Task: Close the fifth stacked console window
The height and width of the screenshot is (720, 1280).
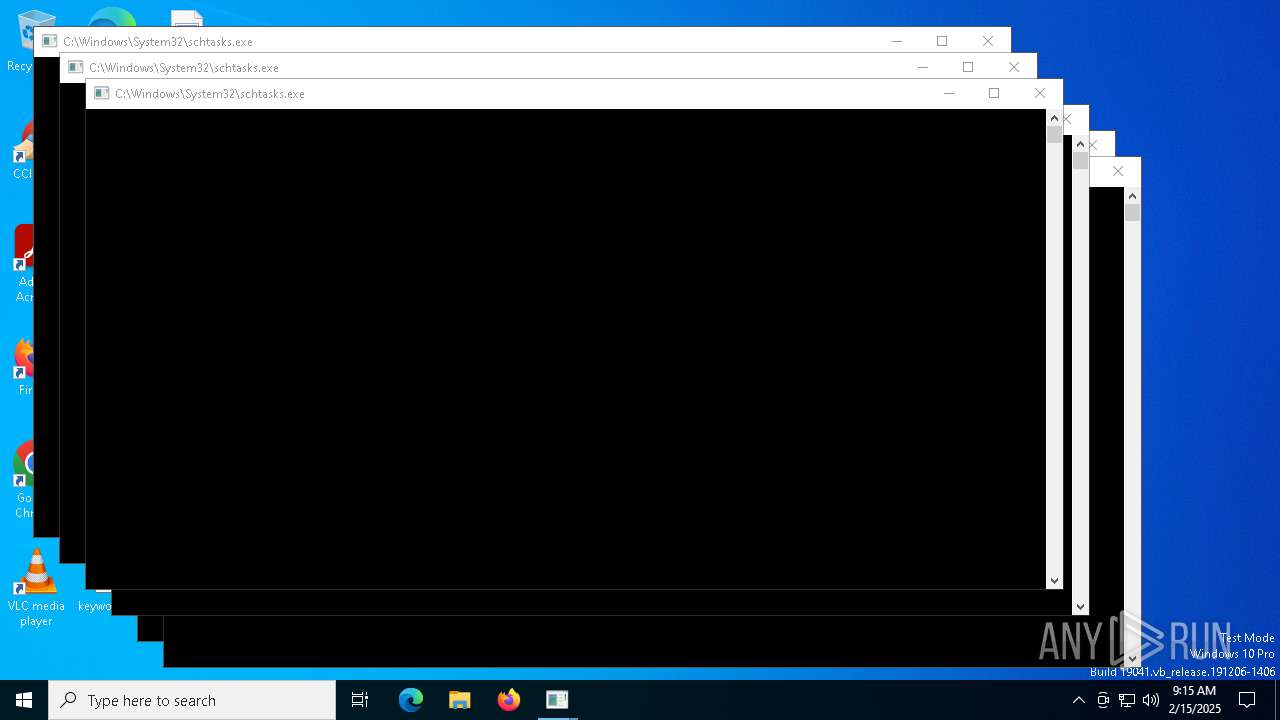Action: 1095,145
